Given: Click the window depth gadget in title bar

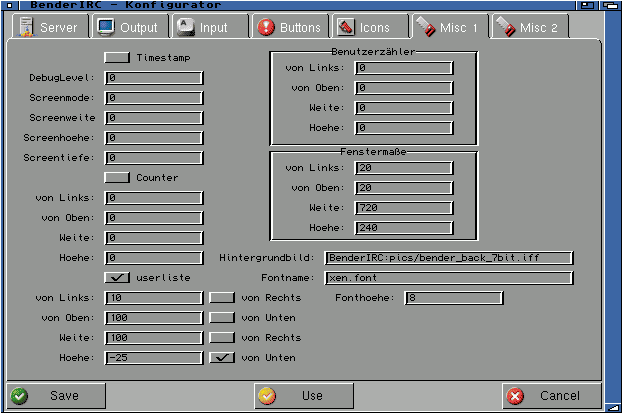Looking at the screenshot, I should (x=609, y=5).
